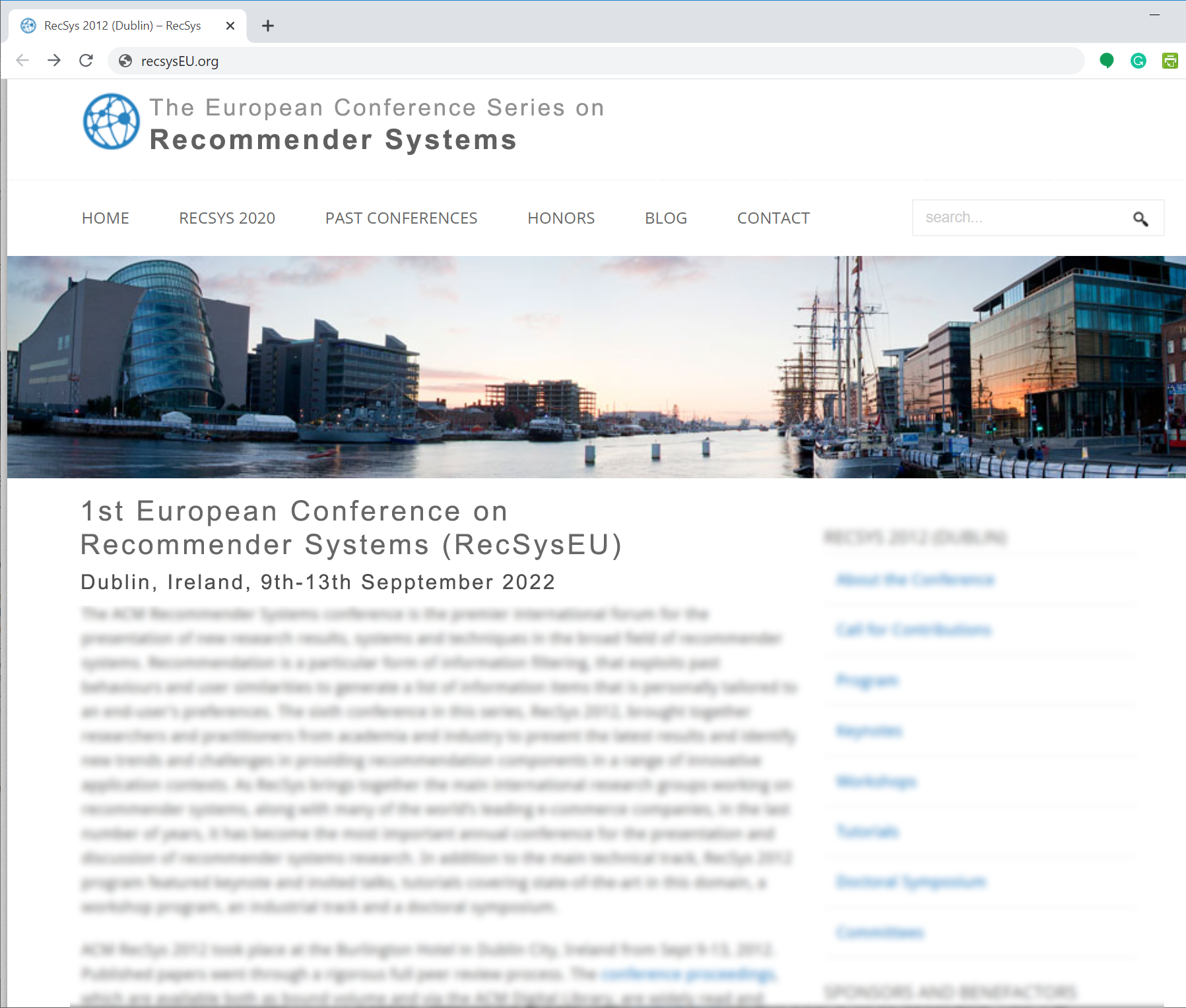Open the CONTACT page
1186x1008 pixels.
point(774,218)
